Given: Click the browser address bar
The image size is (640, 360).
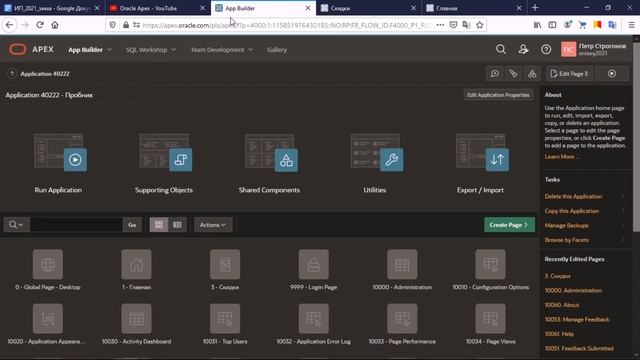Looking at the screenshot, I should coord(286,25).
